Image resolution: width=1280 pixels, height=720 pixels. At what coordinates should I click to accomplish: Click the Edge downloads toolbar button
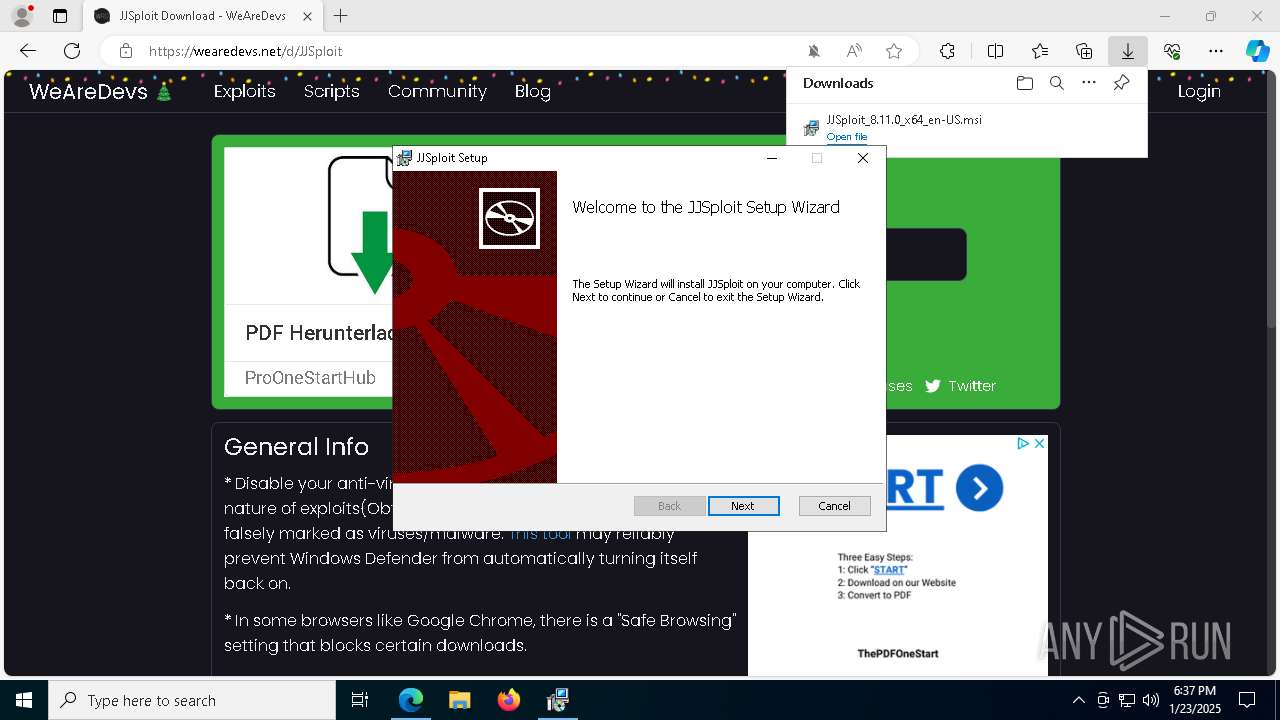pyautogui.click(x=1128, y=51)
